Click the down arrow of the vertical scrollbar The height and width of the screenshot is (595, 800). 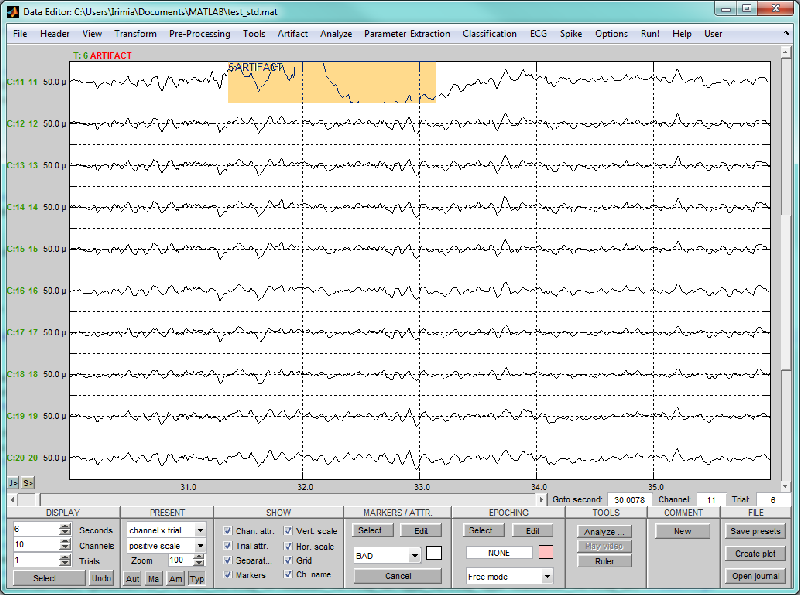[785, 486]
